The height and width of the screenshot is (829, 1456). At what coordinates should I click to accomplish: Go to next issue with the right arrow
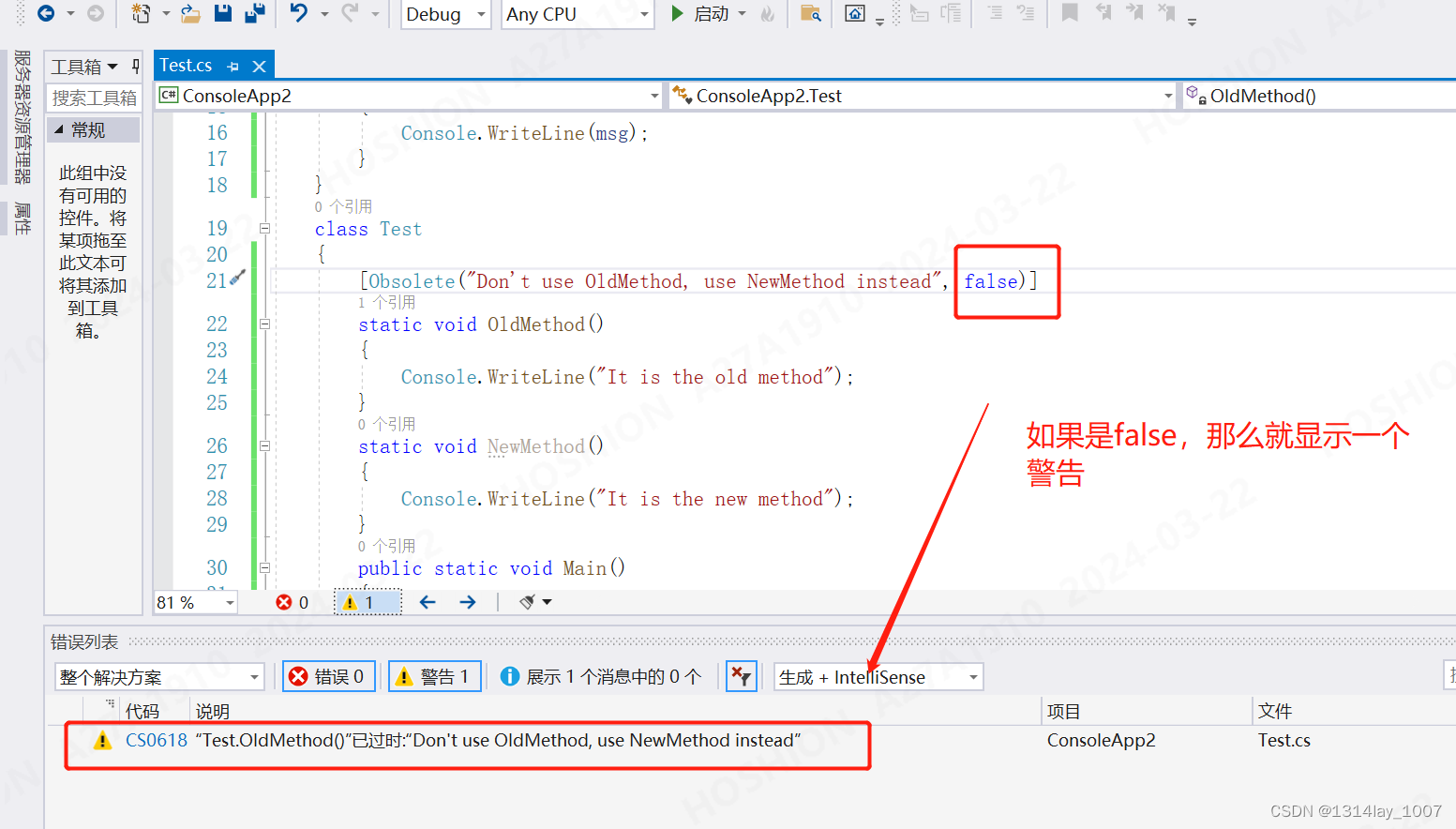[468, 602]
